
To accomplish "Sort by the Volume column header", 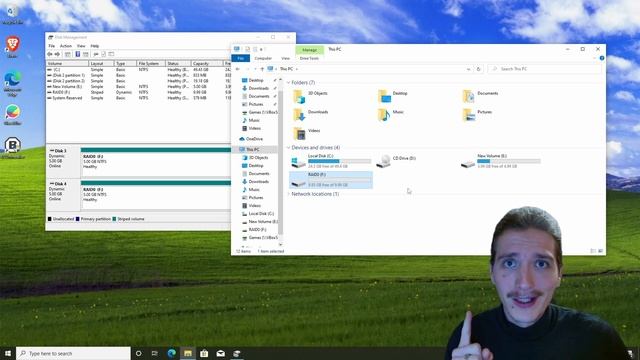I will pyautogui.click(x=67, y=64).
